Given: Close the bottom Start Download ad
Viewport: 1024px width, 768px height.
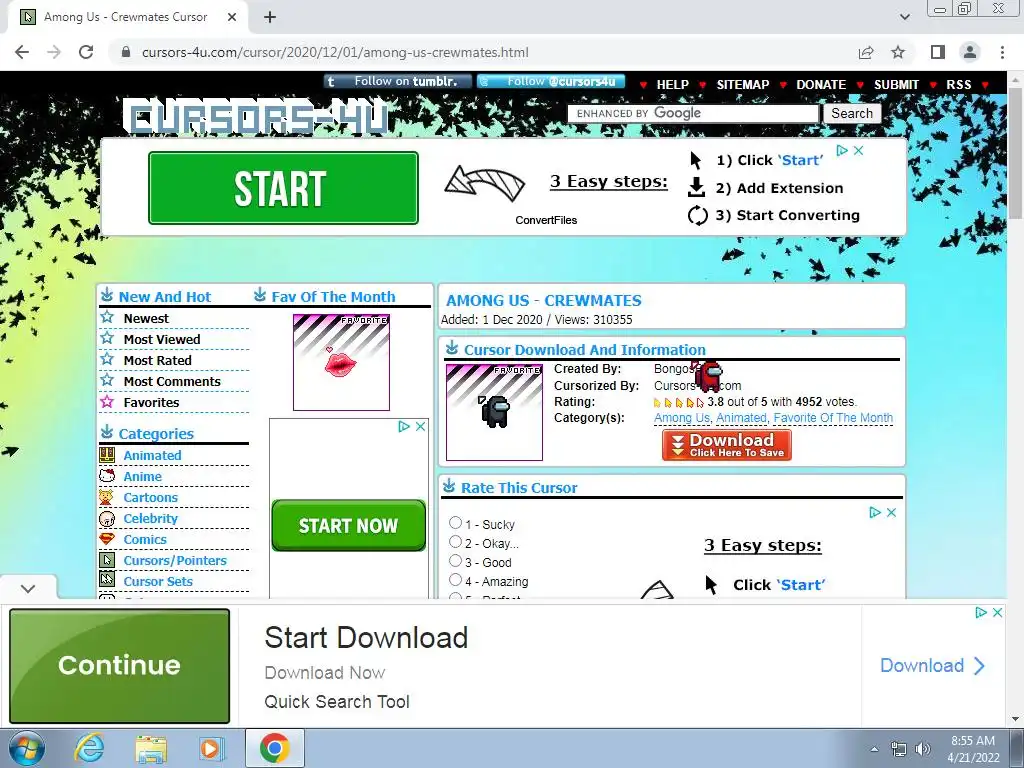Looking at the screenshot, I should coord(997,613).
